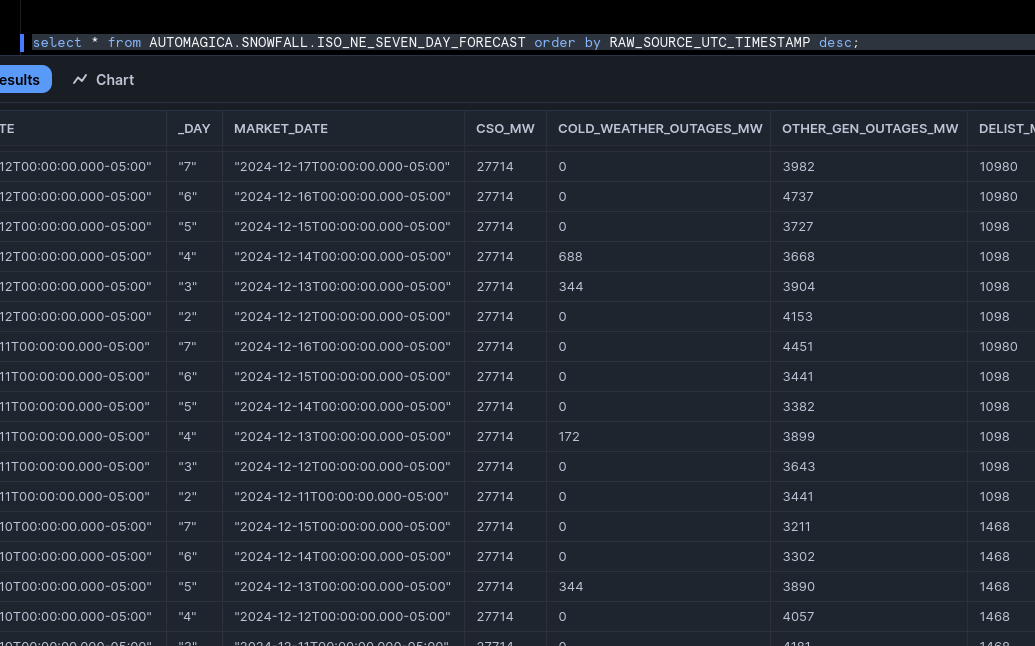This screenshot has width=1035, height=646.
Task: Sort by the MARKET_DATE column header
Action: coord(281,129)
